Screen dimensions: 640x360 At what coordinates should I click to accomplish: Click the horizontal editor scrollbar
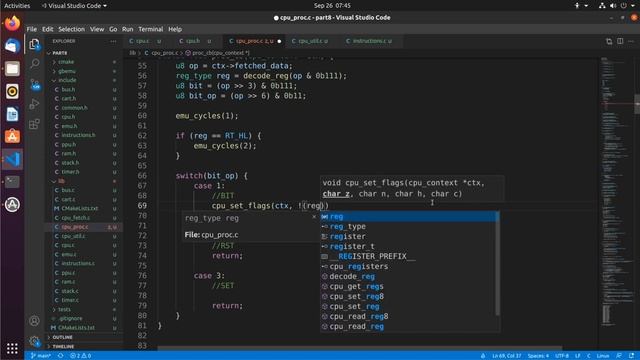(x=359, y=348)
